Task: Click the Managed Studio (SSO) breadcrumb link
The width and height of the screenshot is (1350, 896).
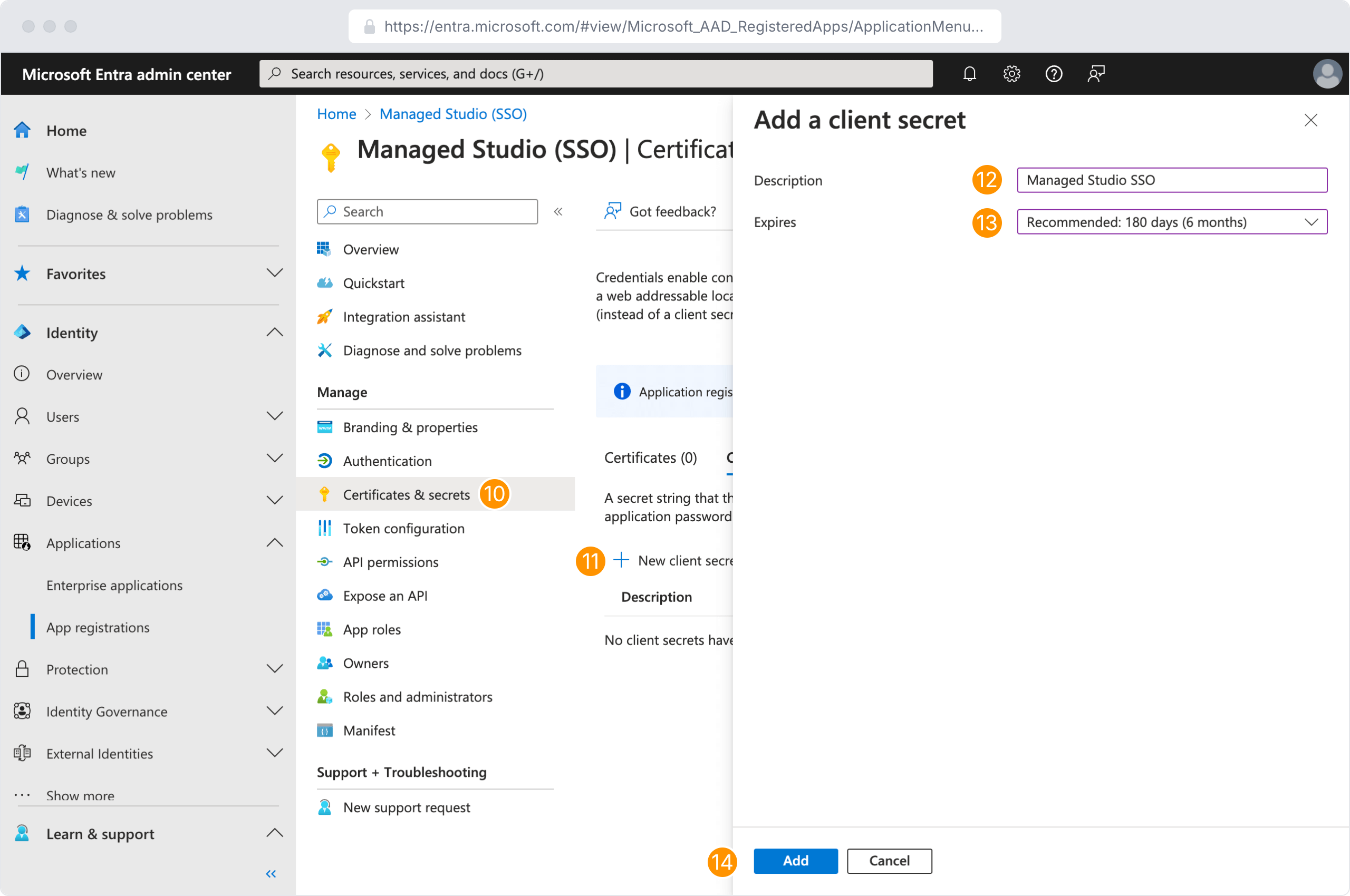Action: (x=453, y=114)
